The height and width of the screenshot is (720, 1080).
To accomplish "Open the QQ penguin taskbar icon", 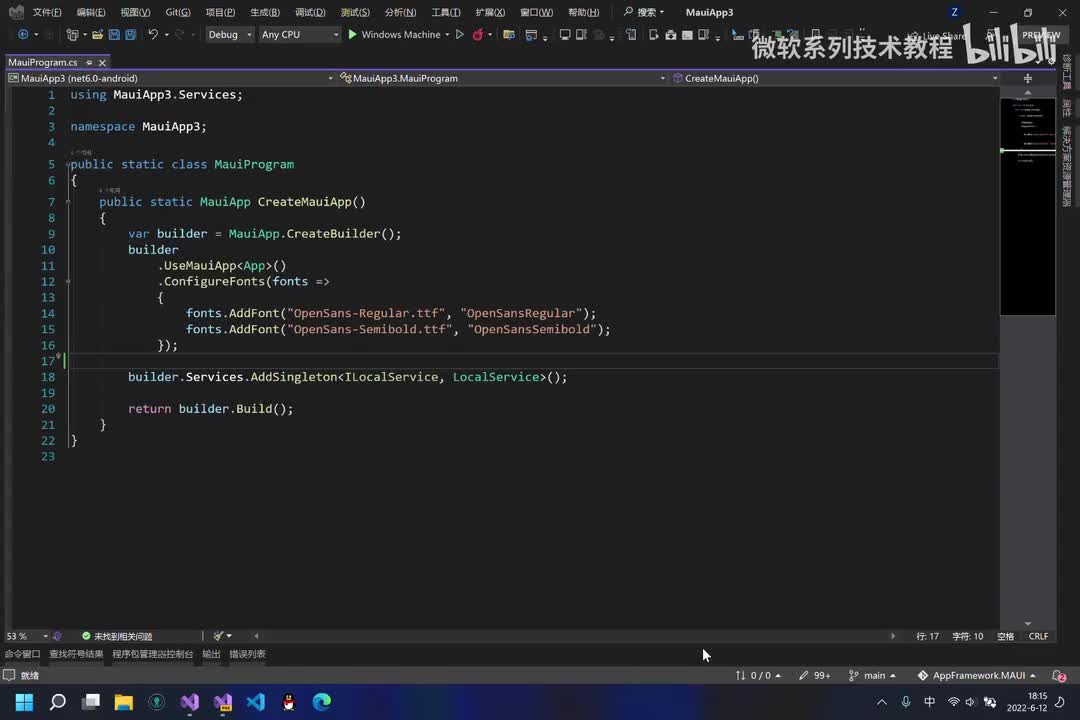I will click(x=289, y=701).
